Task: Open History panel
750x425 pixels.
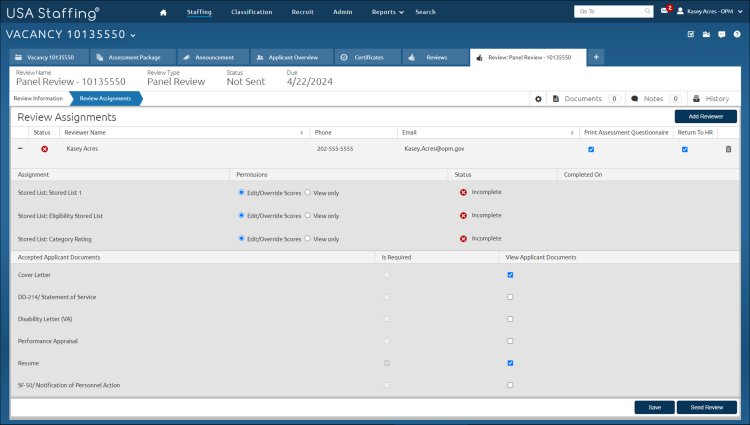Action: coord(711,99)
